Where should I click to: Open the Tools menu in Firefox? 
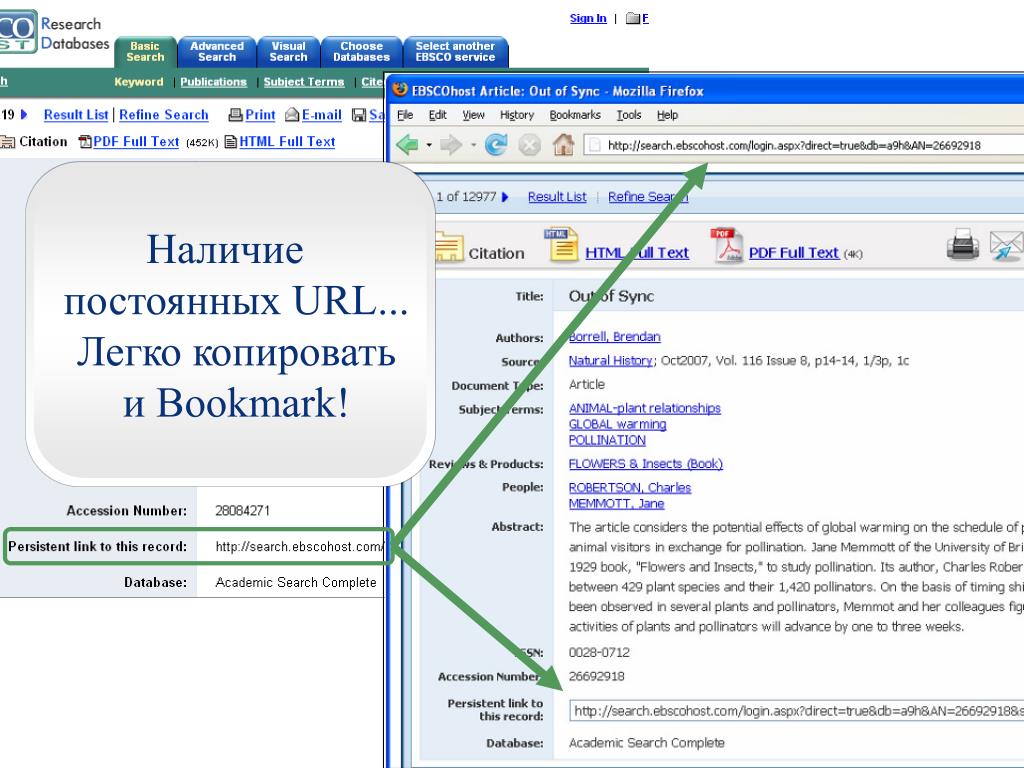[x=629, y=115]
